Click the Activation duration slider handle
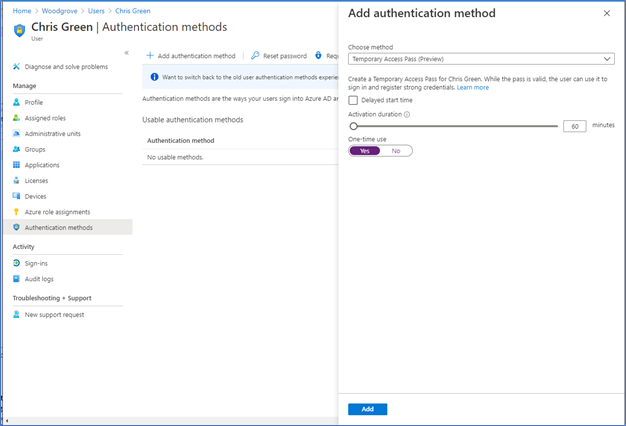Viewport: 626px width, 426px height. 353,126
